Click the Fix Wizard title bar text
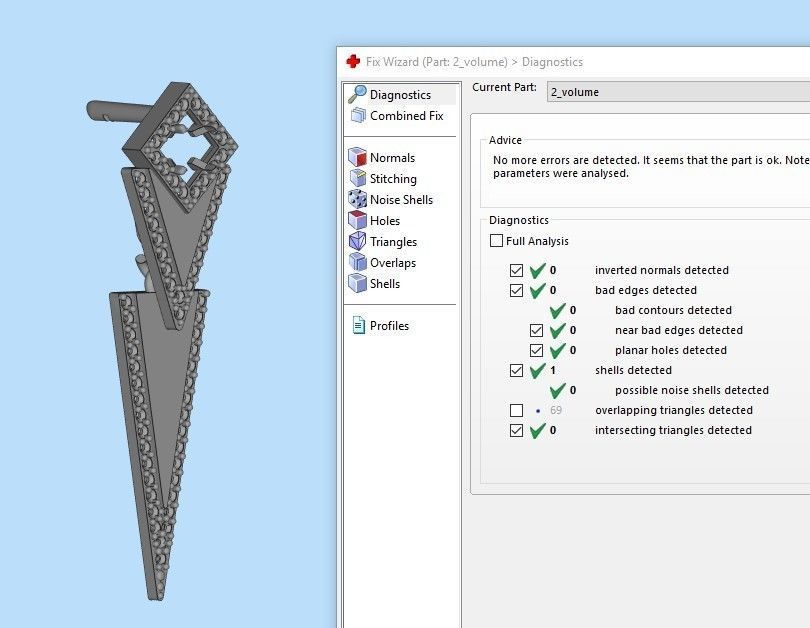810x628 pixels. pos(474,62)
